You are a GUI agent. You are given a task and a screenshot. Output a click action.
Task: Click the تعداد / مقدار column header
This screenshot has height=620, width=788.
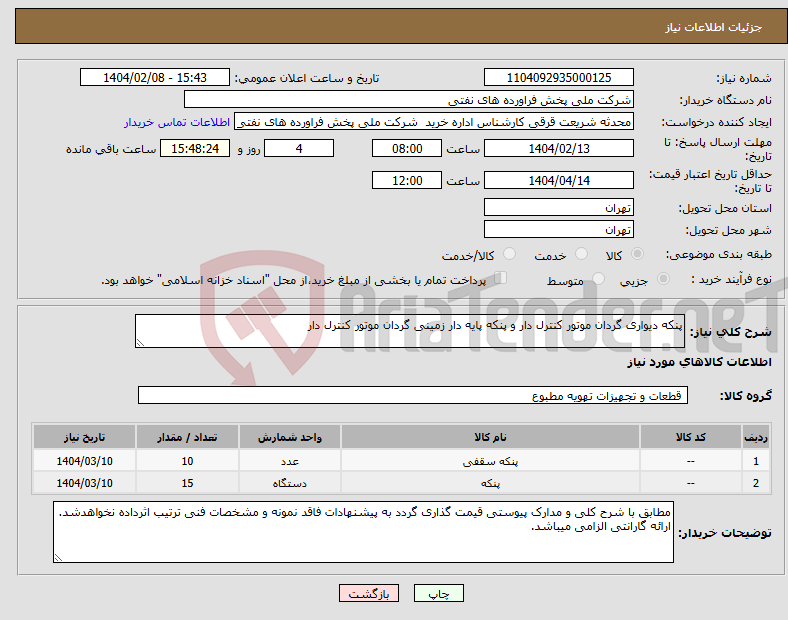click(x=187, y=437)
